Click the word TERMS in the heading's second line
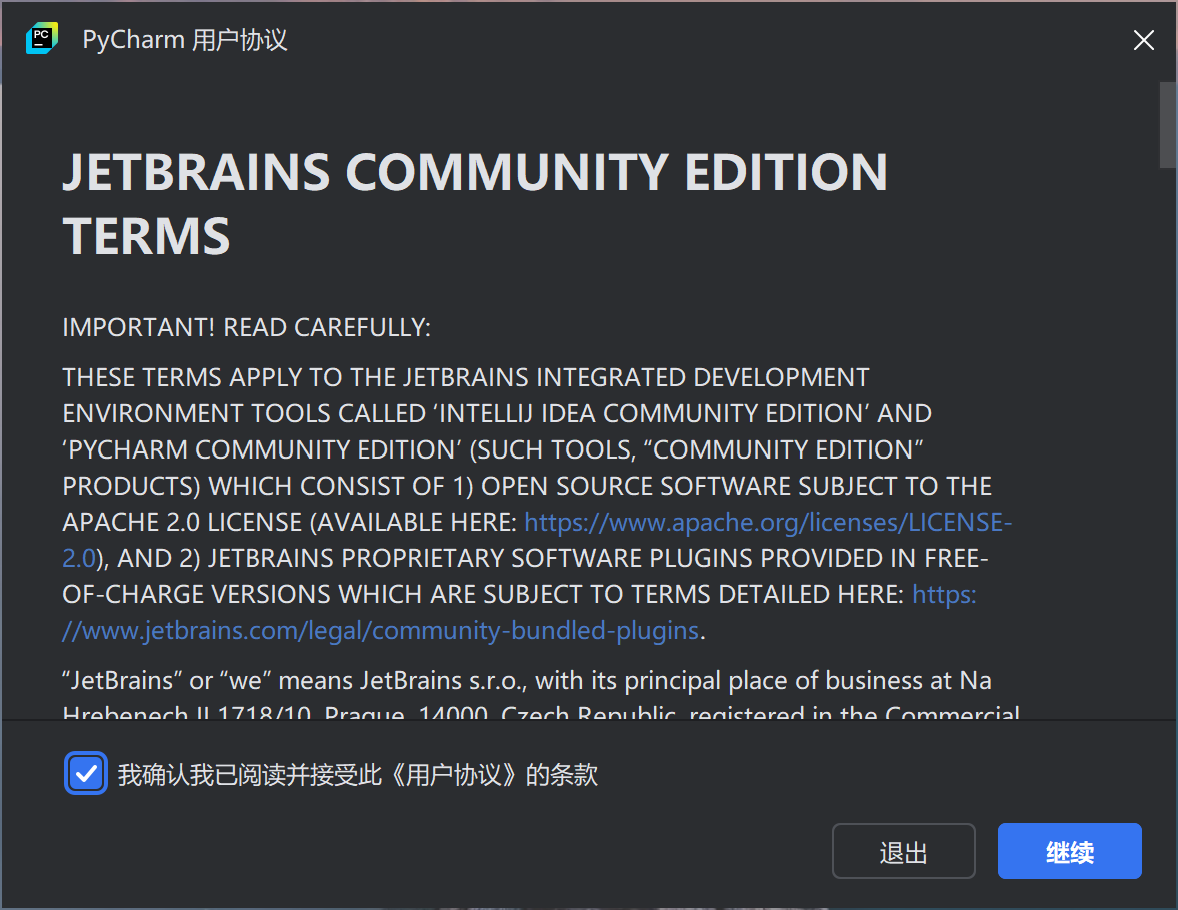This screenshot has height=910, width=1178. [147, 237]
